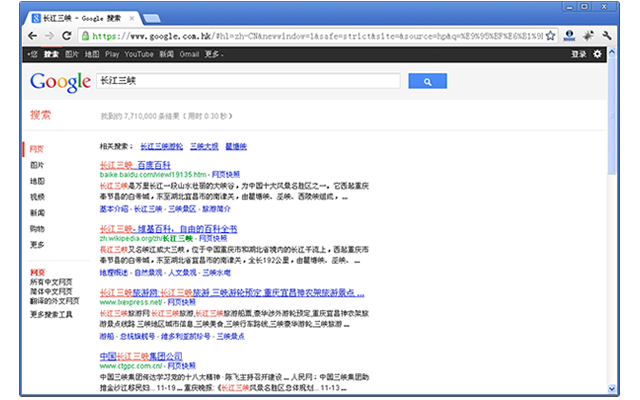Click related search 三峡大坝
This screenshot has height=400, width=640.
click(204, 146)
